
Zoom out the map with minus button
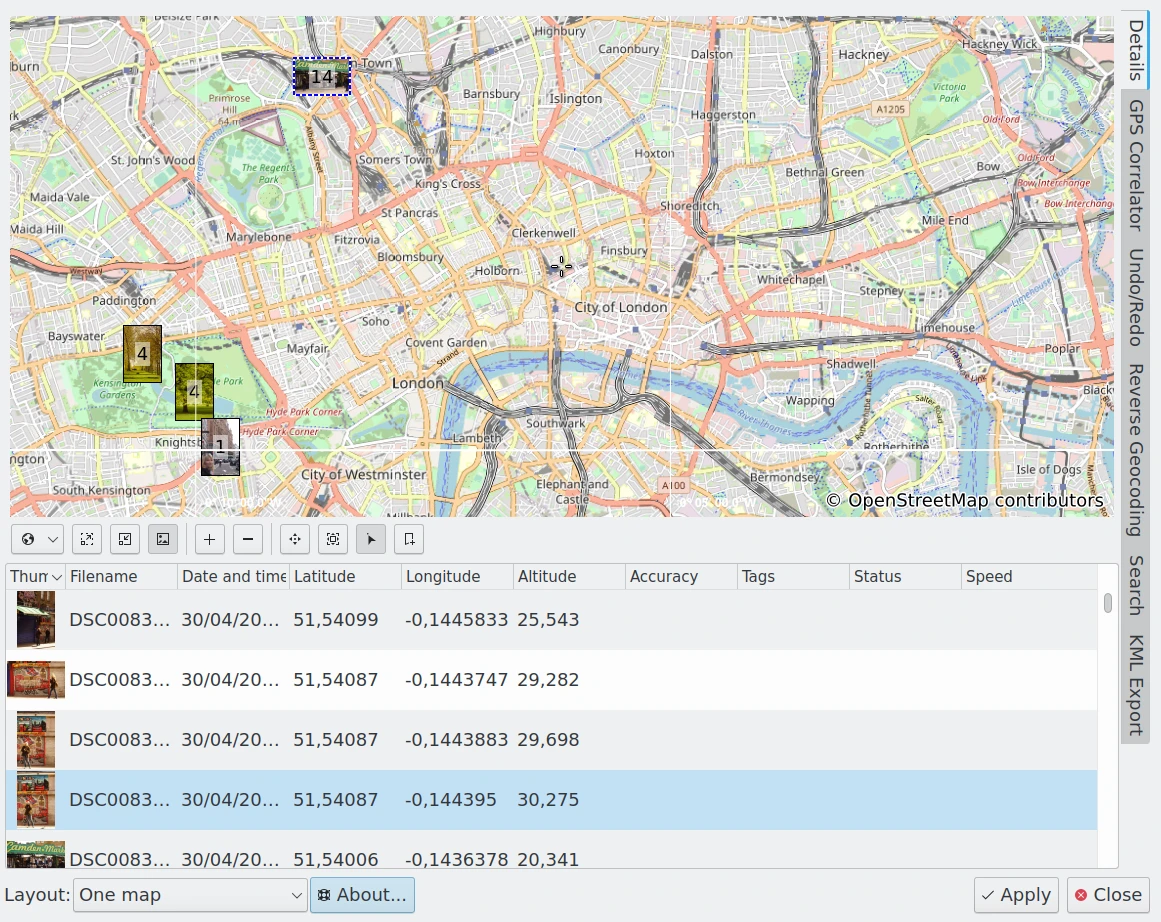point(248,540)
